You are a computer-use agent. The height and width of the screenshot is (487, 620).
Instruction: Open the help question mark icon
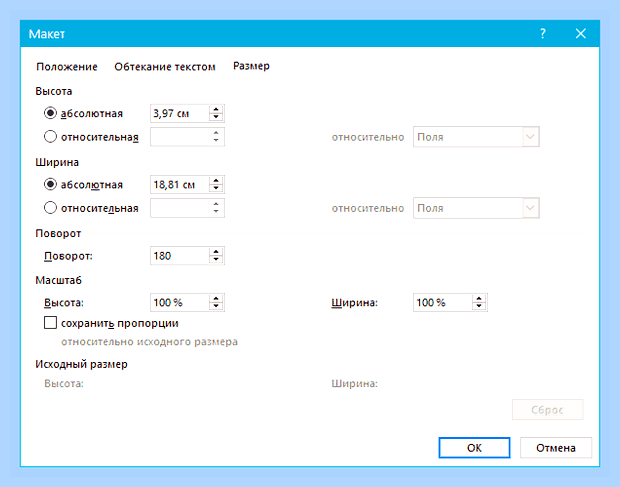click(x=543, y=33)
